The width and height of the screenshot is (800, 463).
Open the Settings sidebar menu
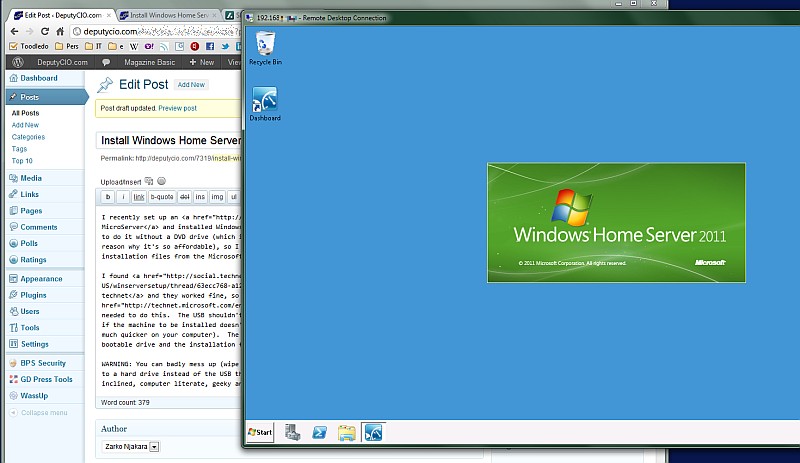(35, 344)
